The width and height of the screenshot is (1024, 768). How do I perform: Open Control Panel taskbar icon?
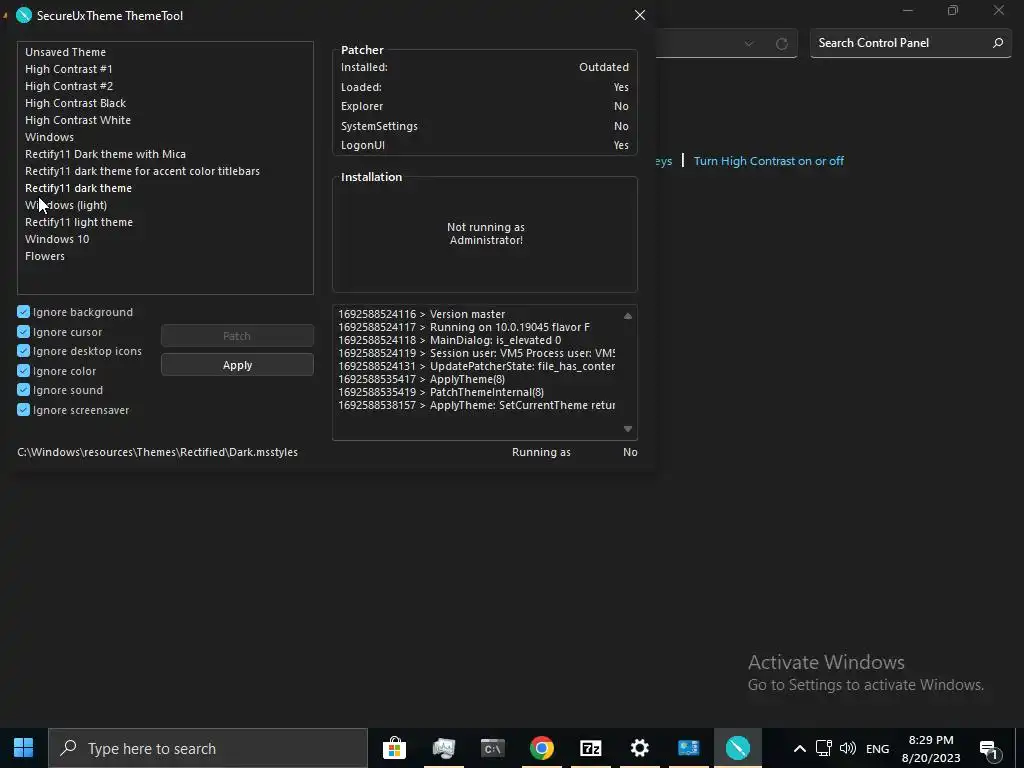(688, 748)
